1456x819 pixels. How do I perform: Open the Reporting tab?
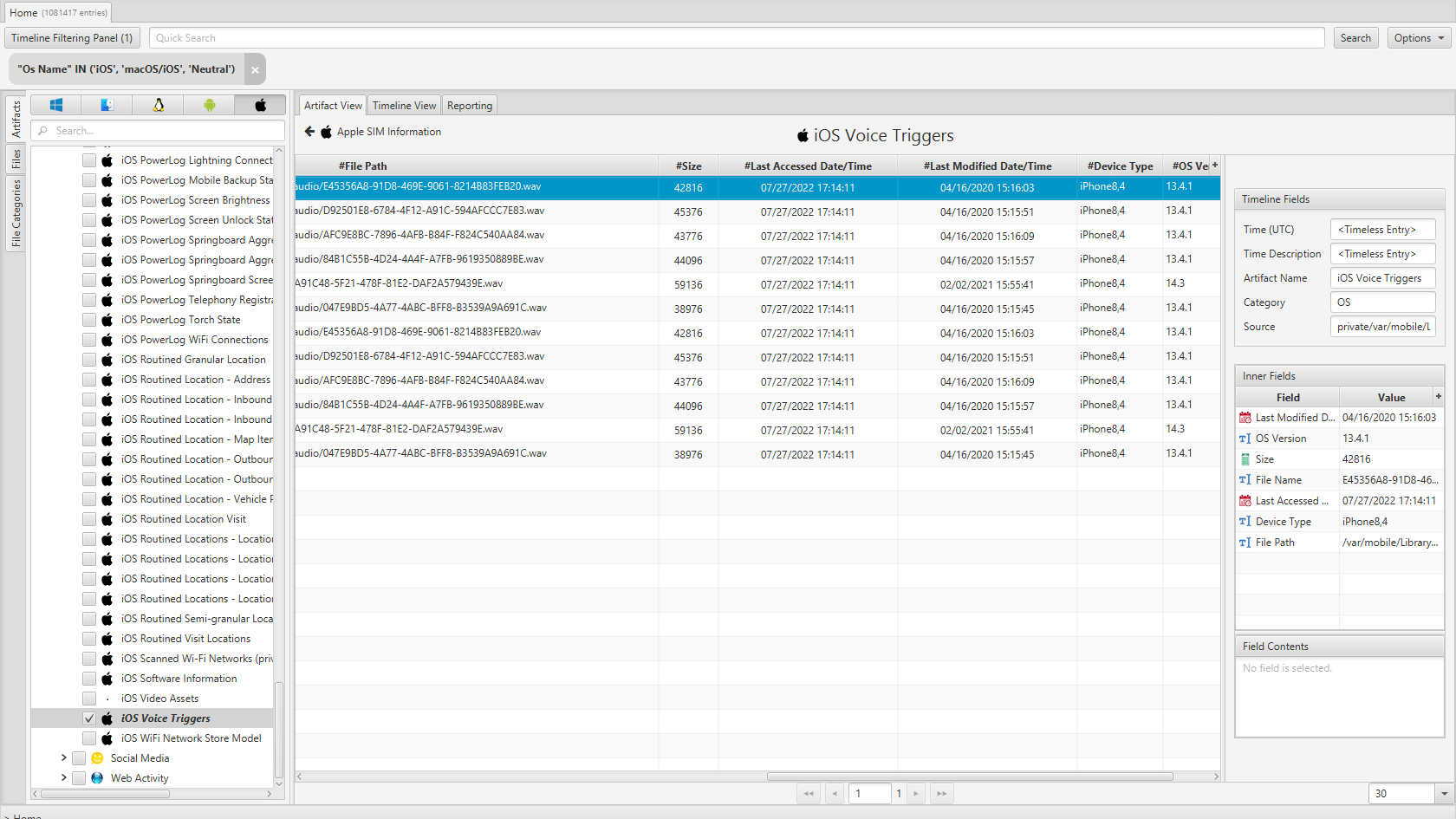(x=470, y=106)
